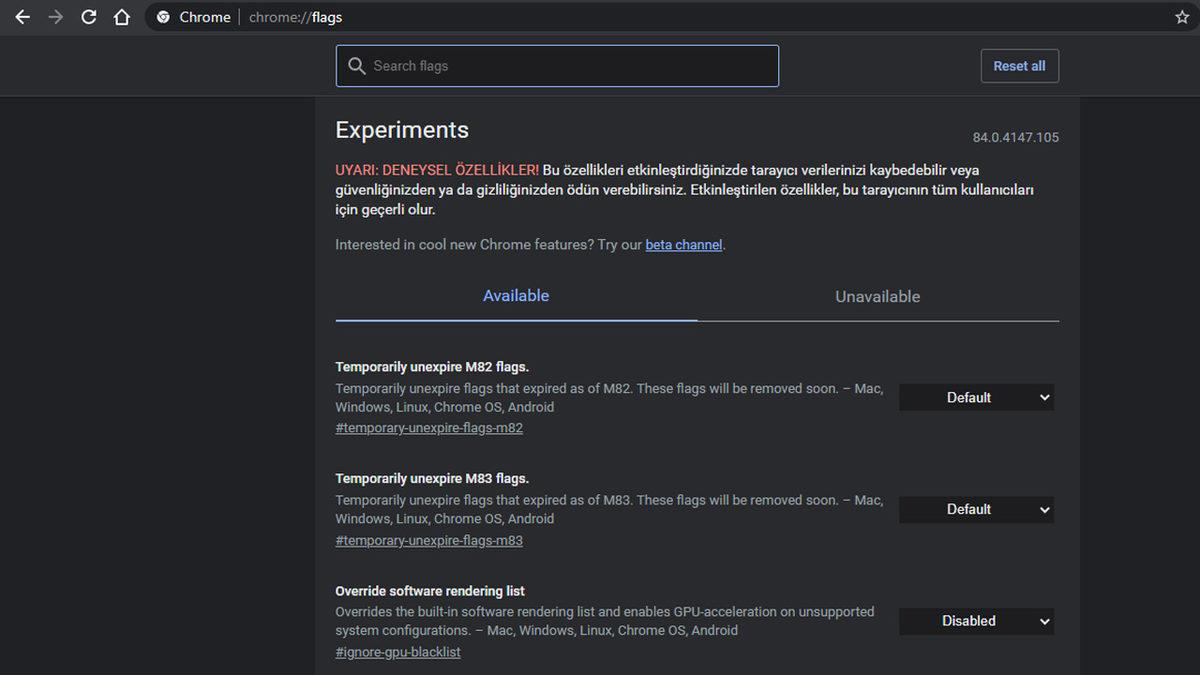Click the Reset all button
1200x675 pixels.
[1019, 65]
